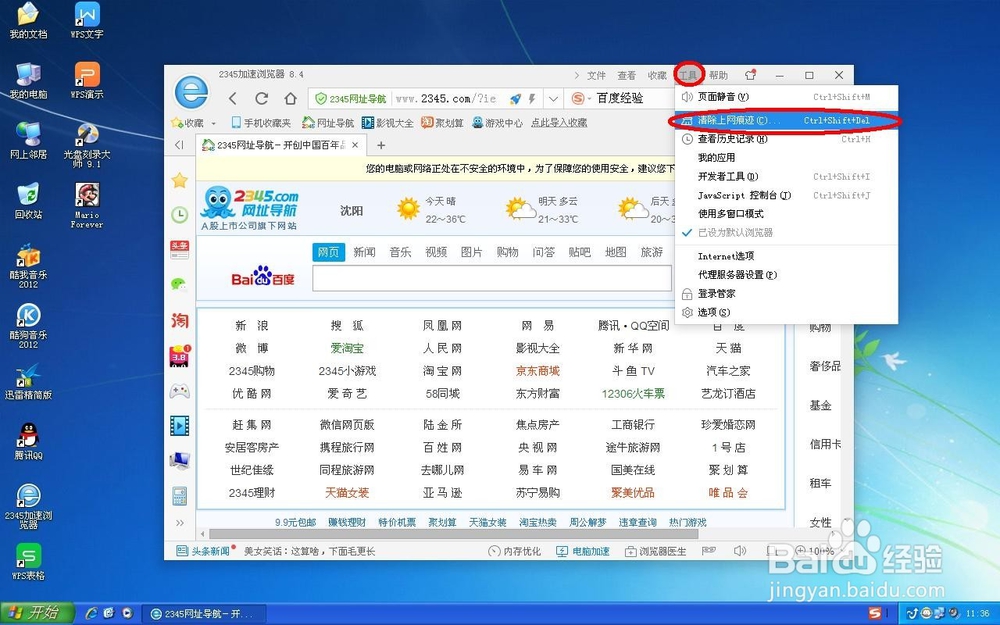The image size is (1000, 625).
Task: Open the 12306火车票 link
Action: tap(633, 394)
